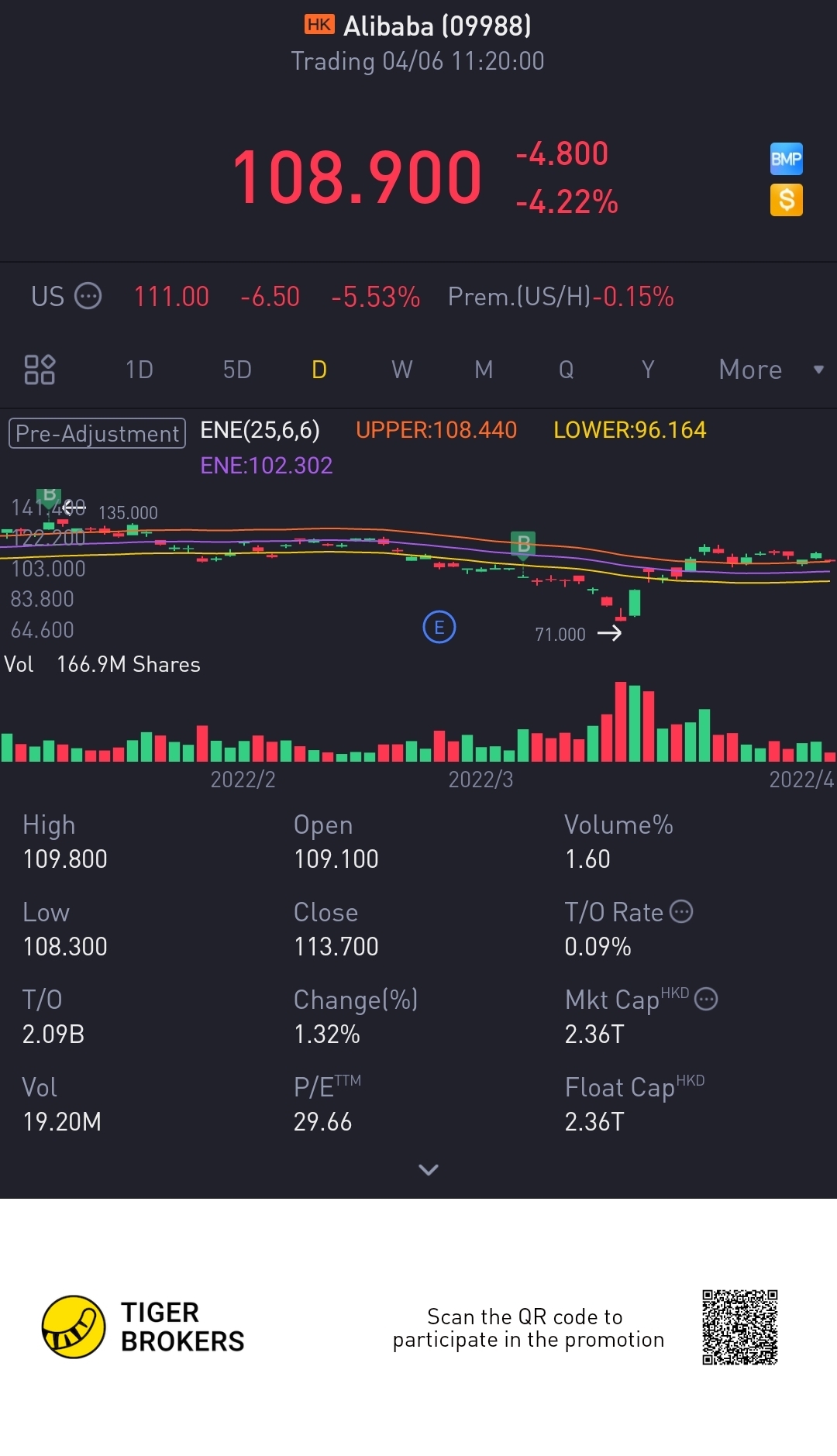Tap the High 109.800 value

point(65,859)
